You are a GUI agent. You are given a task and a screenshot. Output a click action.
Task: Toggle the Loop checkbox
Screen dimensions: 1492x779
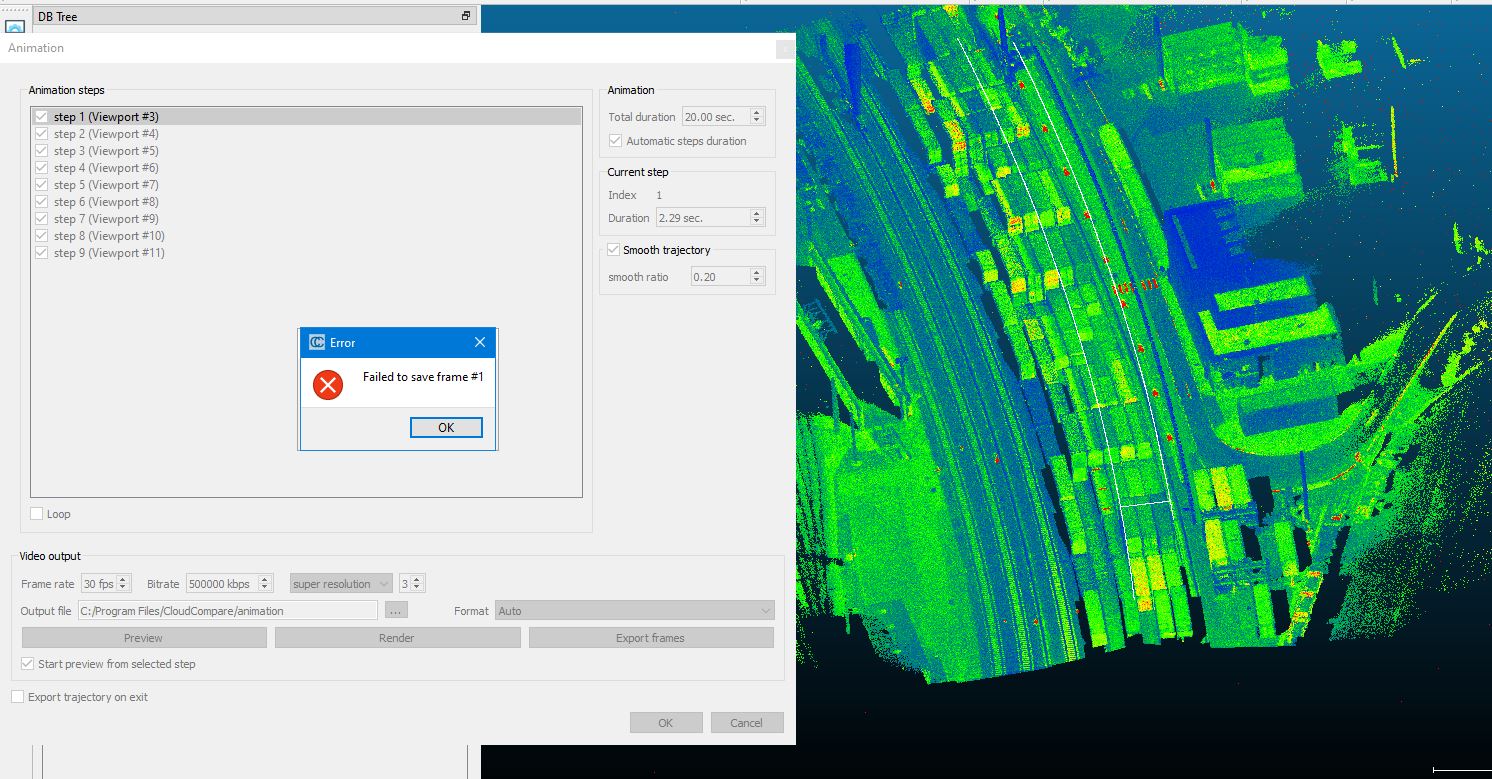pyautogui.click(x=37, y=514)
